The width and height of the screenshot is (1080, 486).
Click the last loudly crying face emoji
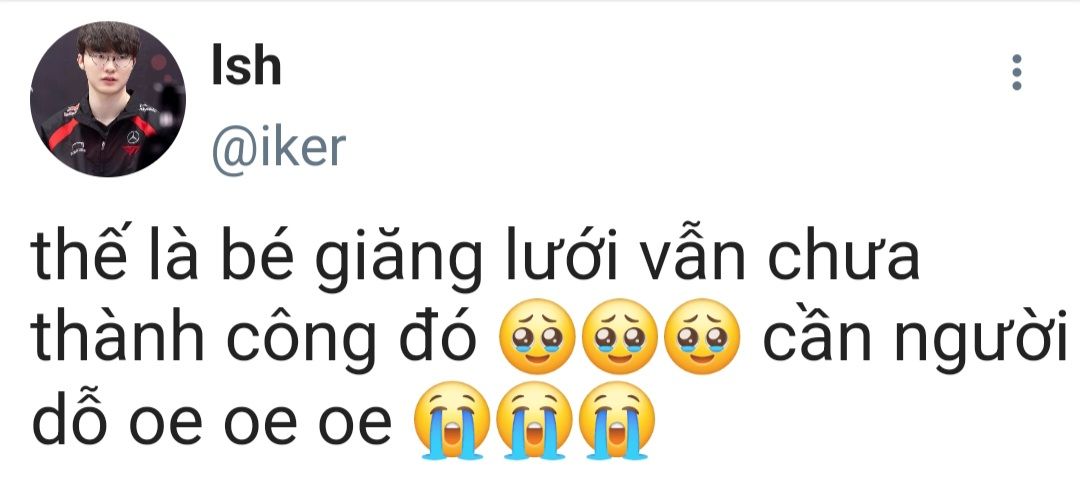pos(617,420)
